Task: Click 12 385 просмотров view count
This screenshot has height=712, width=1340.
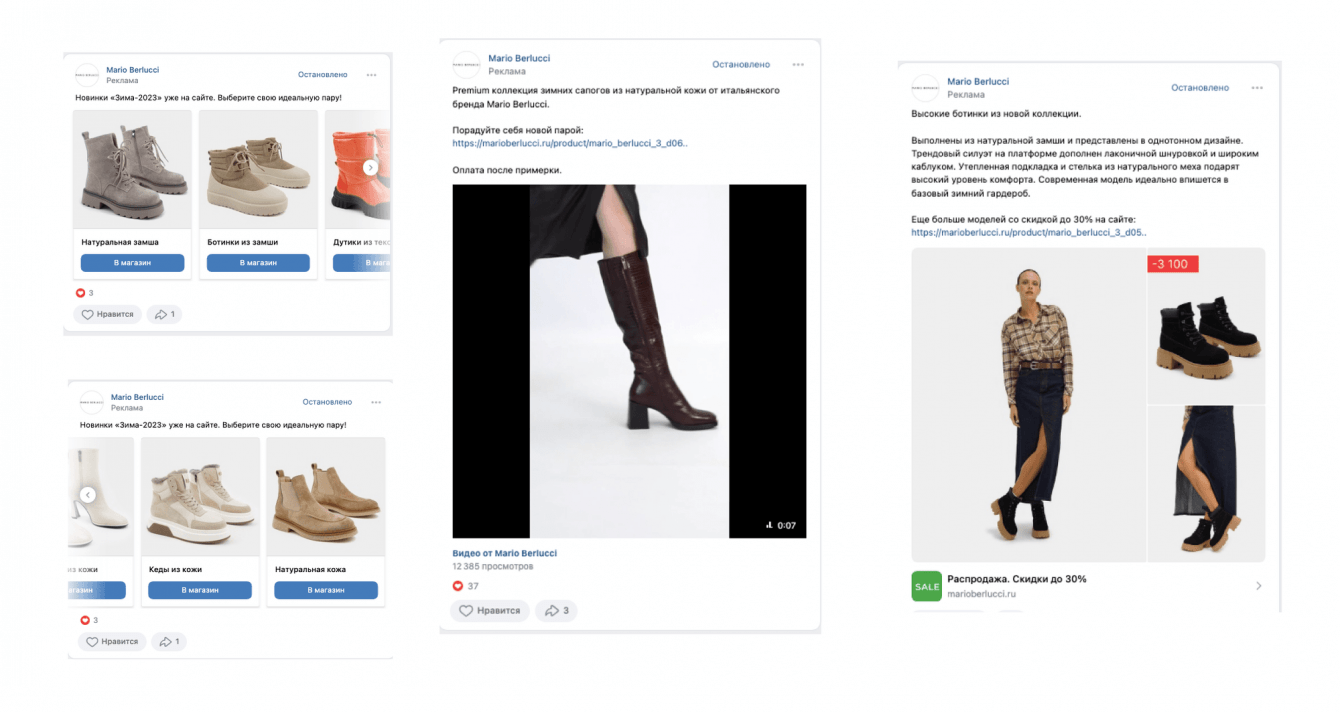Action: (493, 566)
